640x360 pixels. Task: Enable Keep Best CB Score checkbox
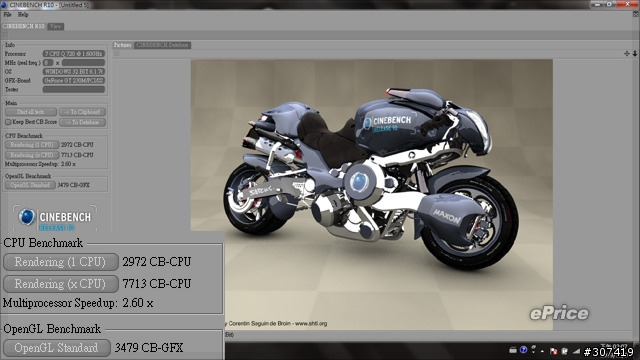pyautogui.click(x=8, y=122)
